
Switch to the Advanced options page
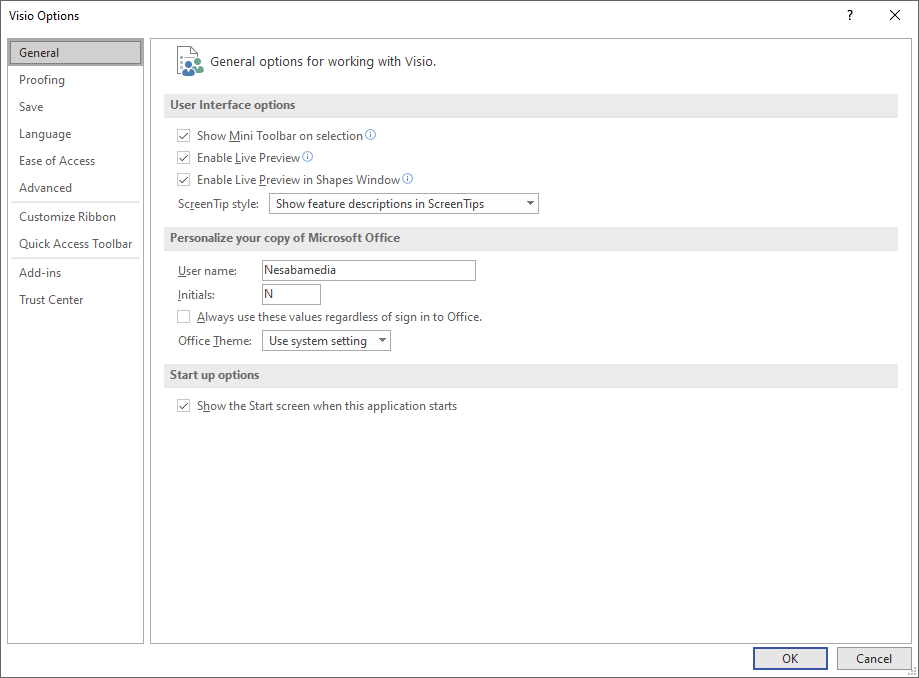[x=46, y=188]
